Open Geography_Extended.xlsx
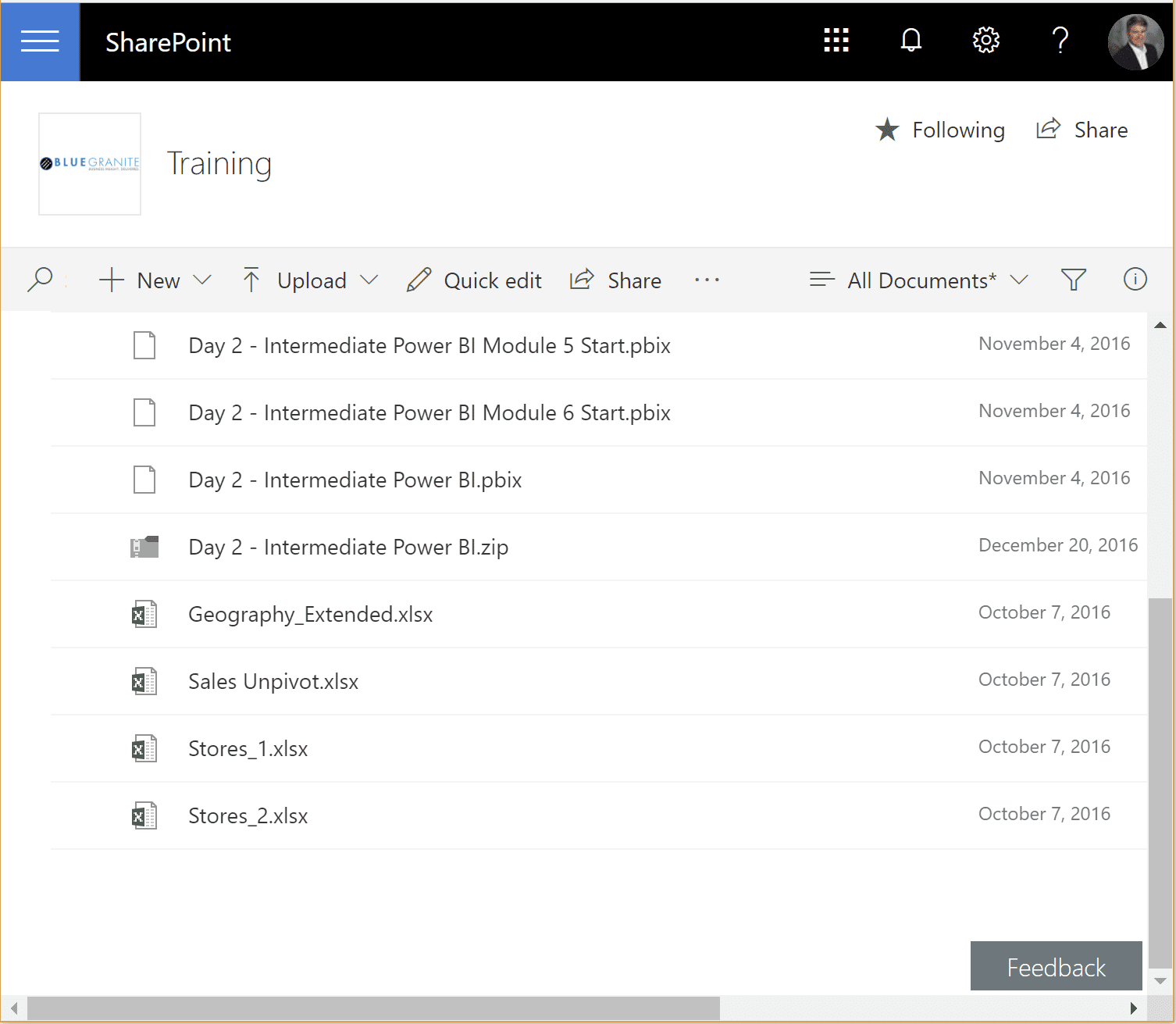 (311, 615)
